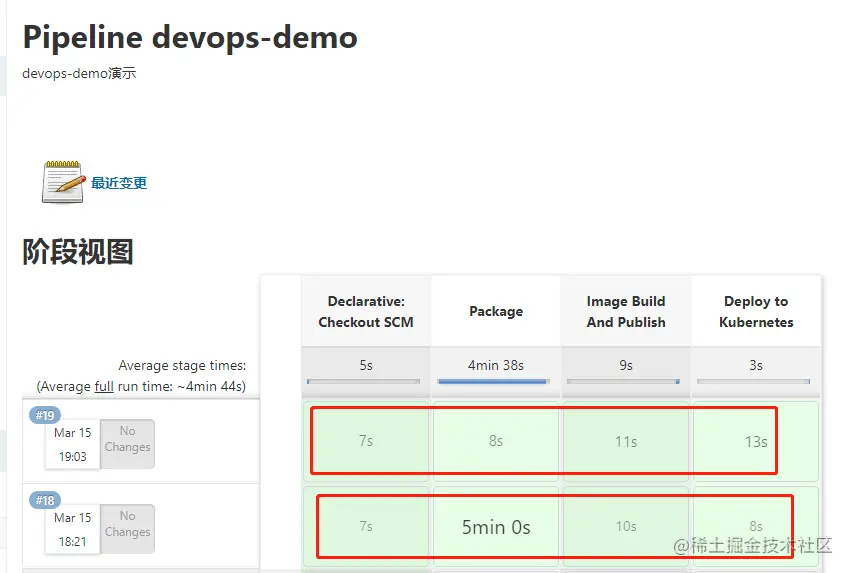Click No Changes box for build #19
850x573 pixels.
tap(127, 443)
